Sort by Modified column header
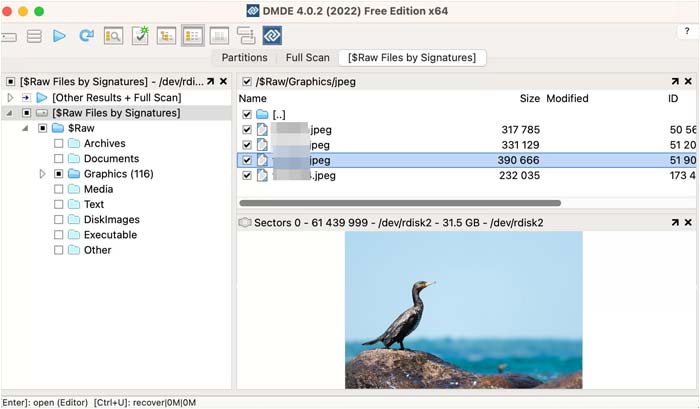The width and height of the screenshot is (700, 409). pos(567,98)
